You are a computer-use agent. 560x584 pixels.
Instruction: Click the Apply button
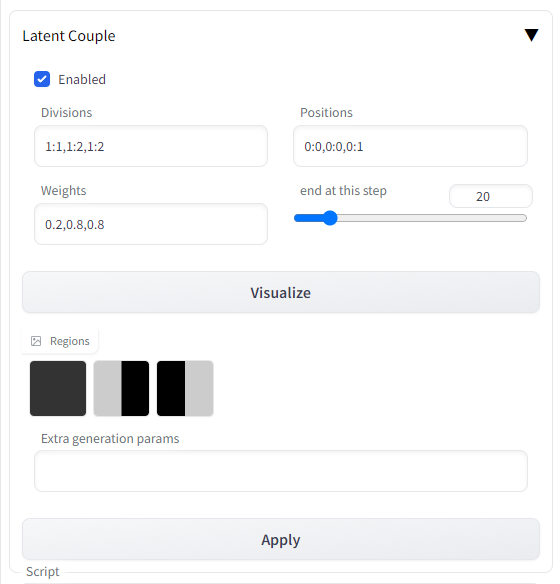click(x=281, y=539)
